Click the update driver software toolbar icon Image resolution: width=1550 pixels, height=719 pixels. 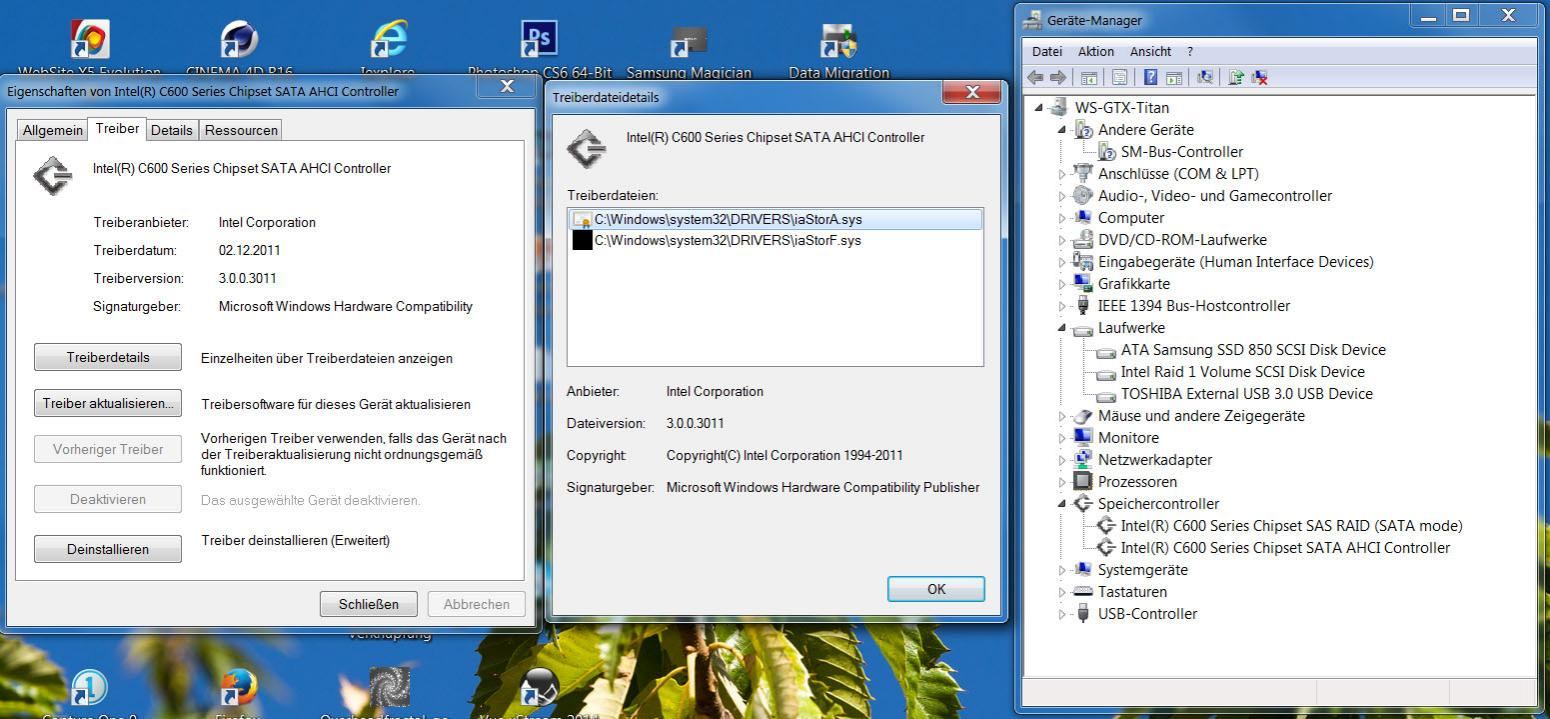tap(1236, 77)
